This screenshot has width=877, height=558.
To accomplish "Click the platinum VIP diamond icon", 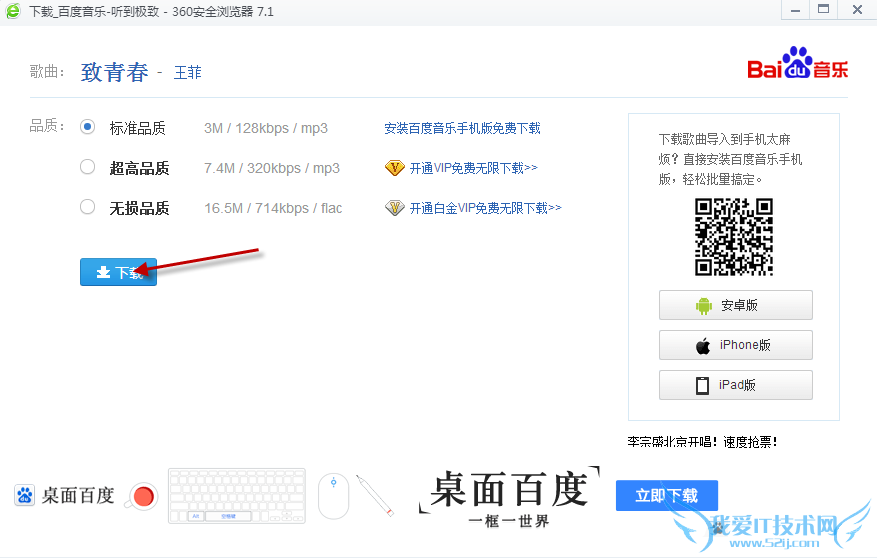I will pyautogui.click(x=394, y=208).
